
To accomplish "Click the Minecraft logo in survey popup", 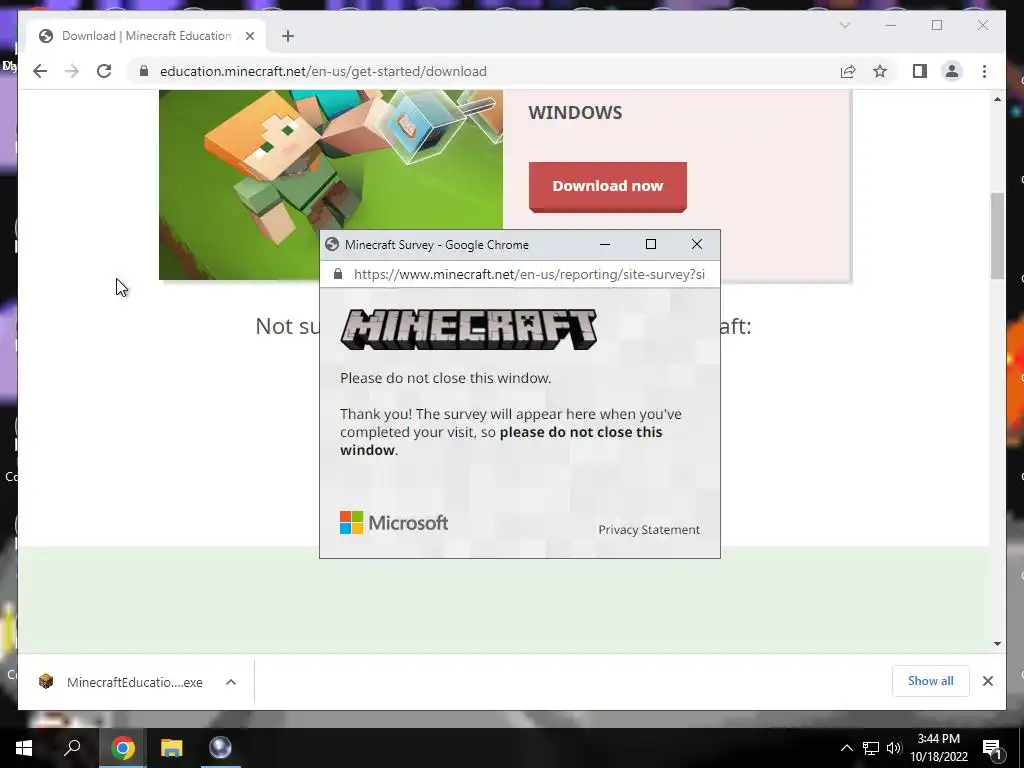I will tap(468, 329).
